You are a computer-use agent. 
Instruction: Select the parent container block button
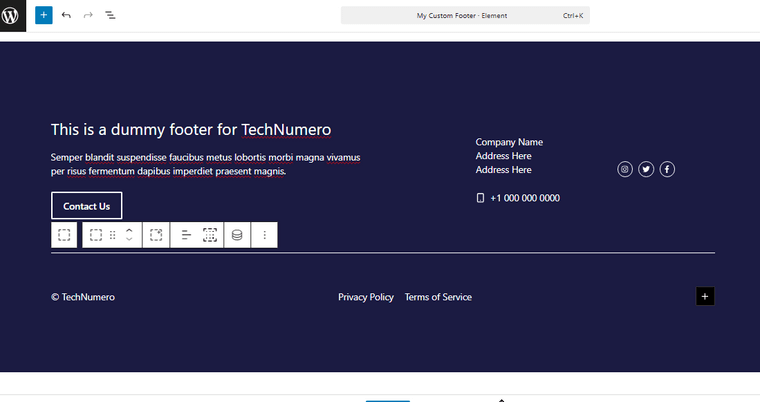point(64,235)
